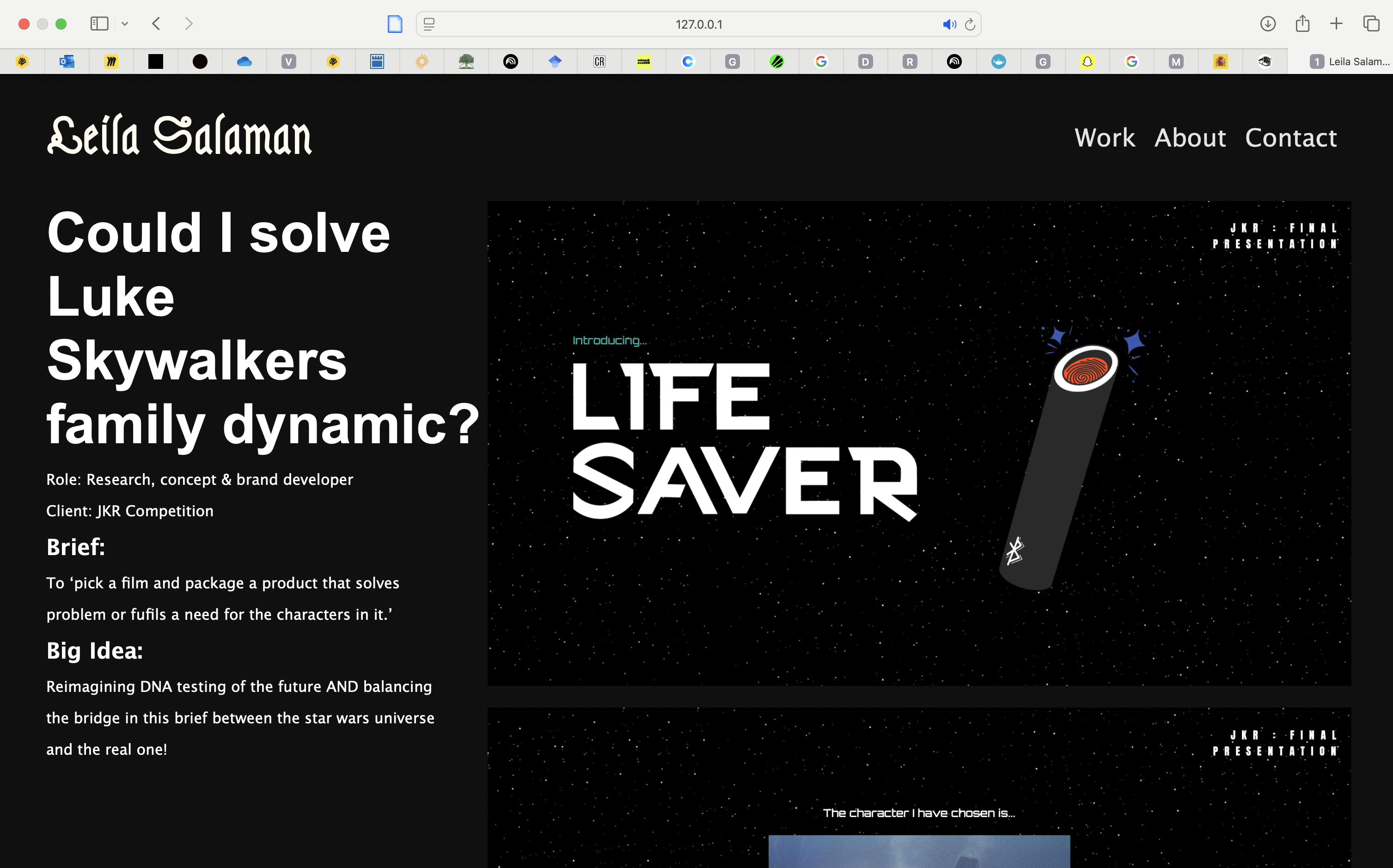Select the blue whale favicon tab
The height and width of the screenshot is (868, 1393).
(x=999, y=61)
